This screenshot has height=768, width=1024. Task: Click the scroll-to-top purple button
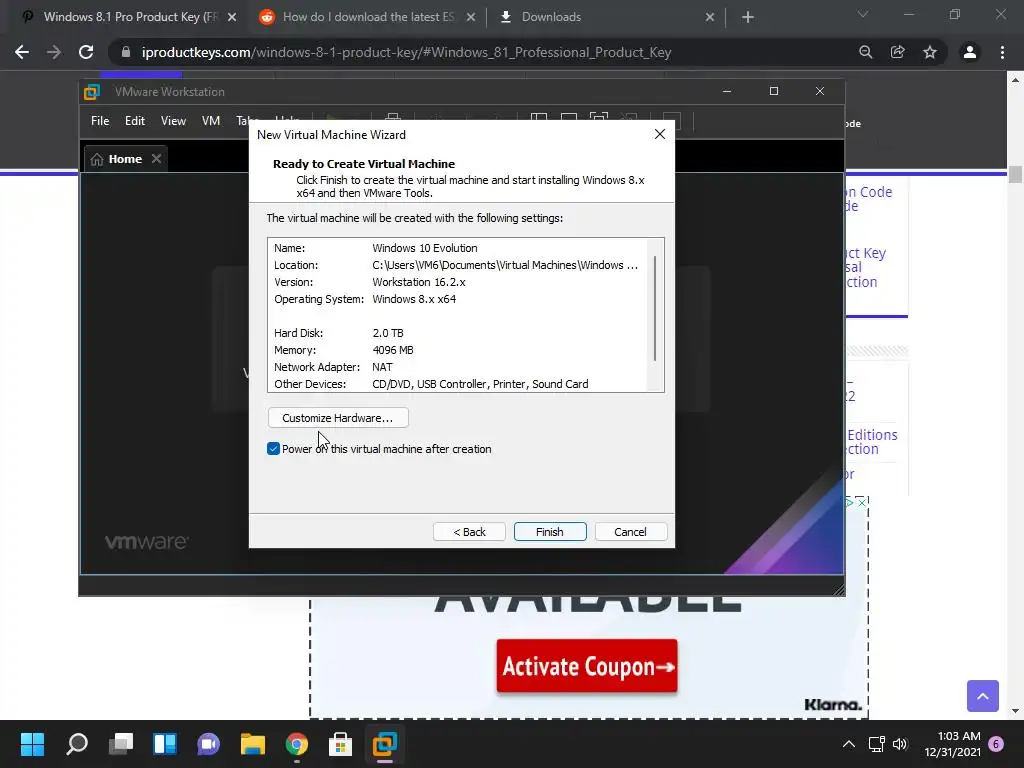983,696
